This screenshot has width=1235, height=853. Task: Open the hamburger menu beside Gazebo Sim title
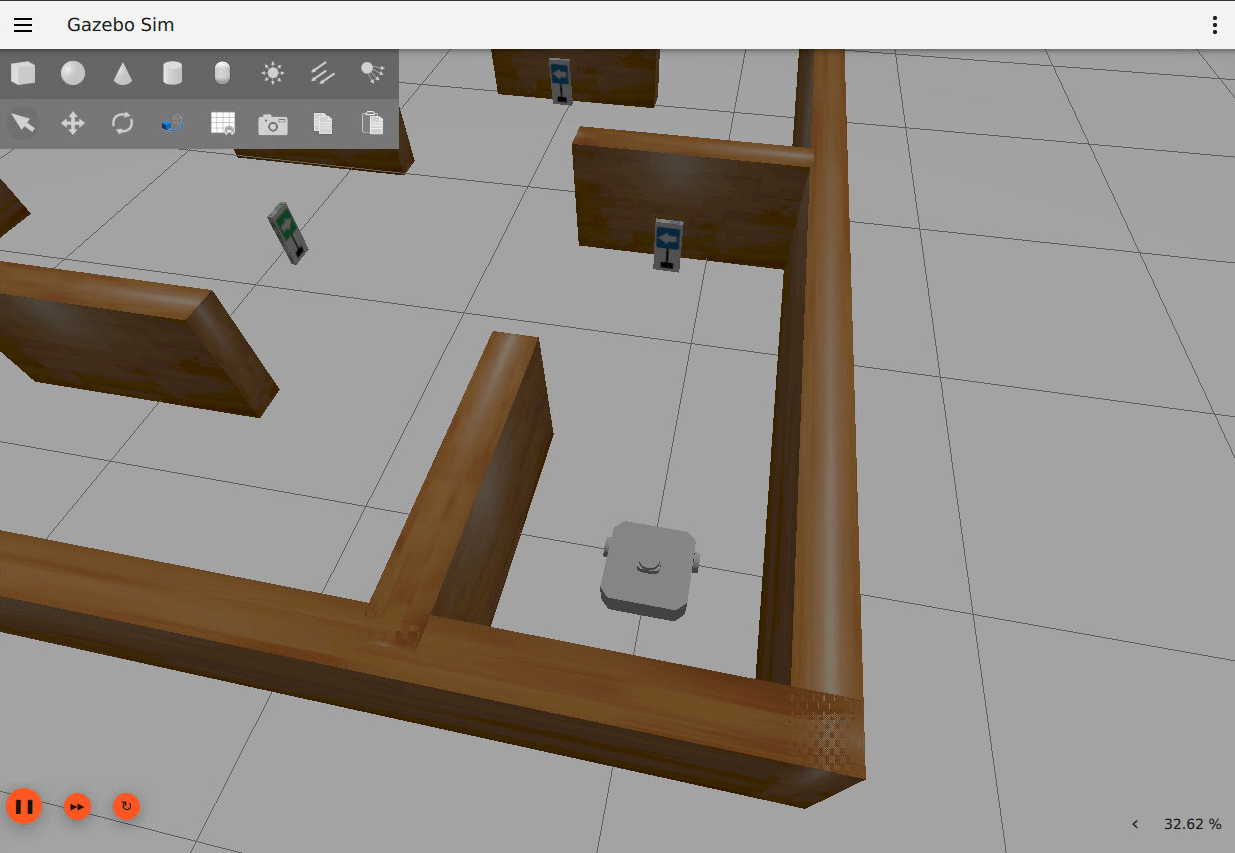22,24
